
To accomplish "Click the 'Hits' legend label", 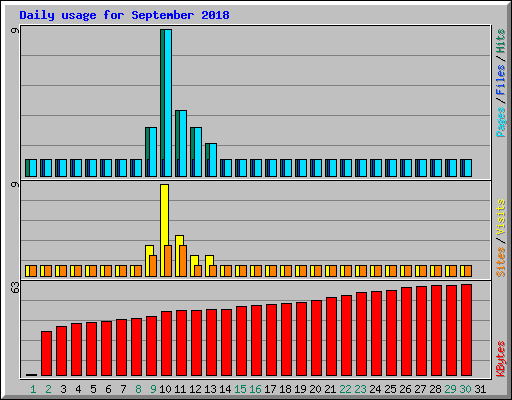I will click(x=500, y=41).
